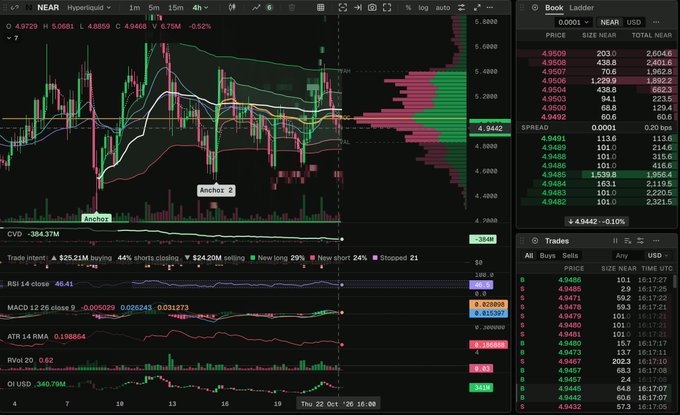Click the CVD indicator label
The width and height of the screenshot is (680, 415).
14,234
